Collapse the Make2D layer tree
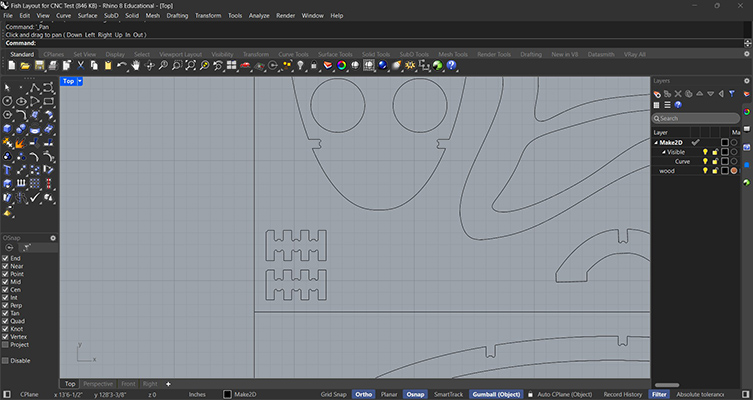 tap(657, 143)
